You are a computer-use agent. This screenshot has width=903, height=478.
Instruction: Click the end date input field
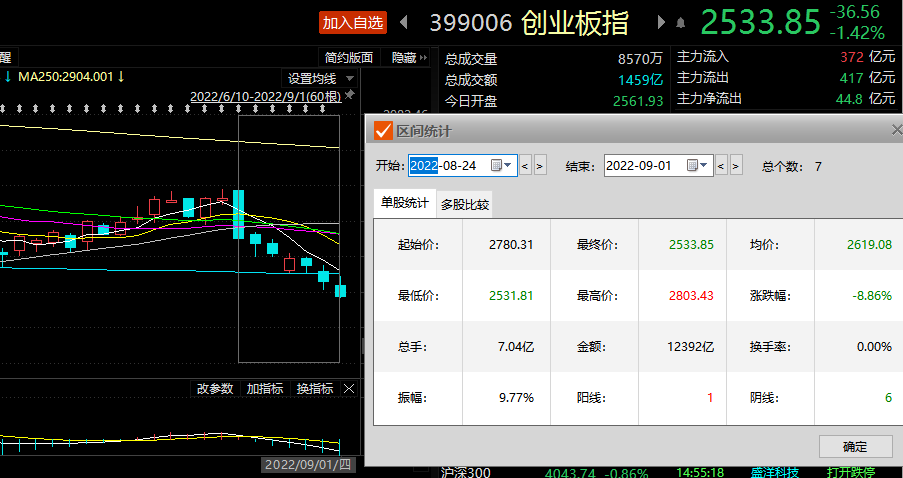[x=644, y=165]
